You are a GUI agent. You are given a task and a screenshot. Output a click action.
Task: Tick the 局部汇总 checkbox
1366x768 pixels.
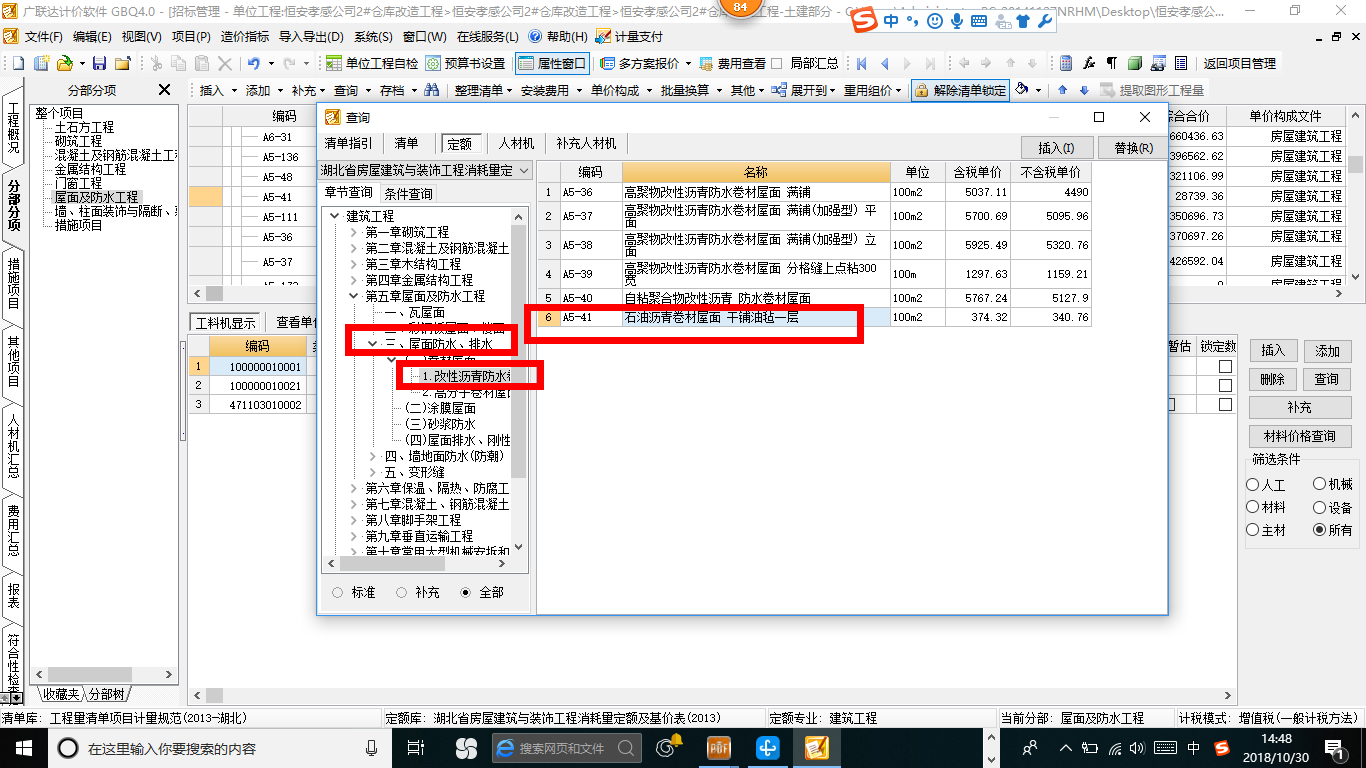tap(778, 63)
